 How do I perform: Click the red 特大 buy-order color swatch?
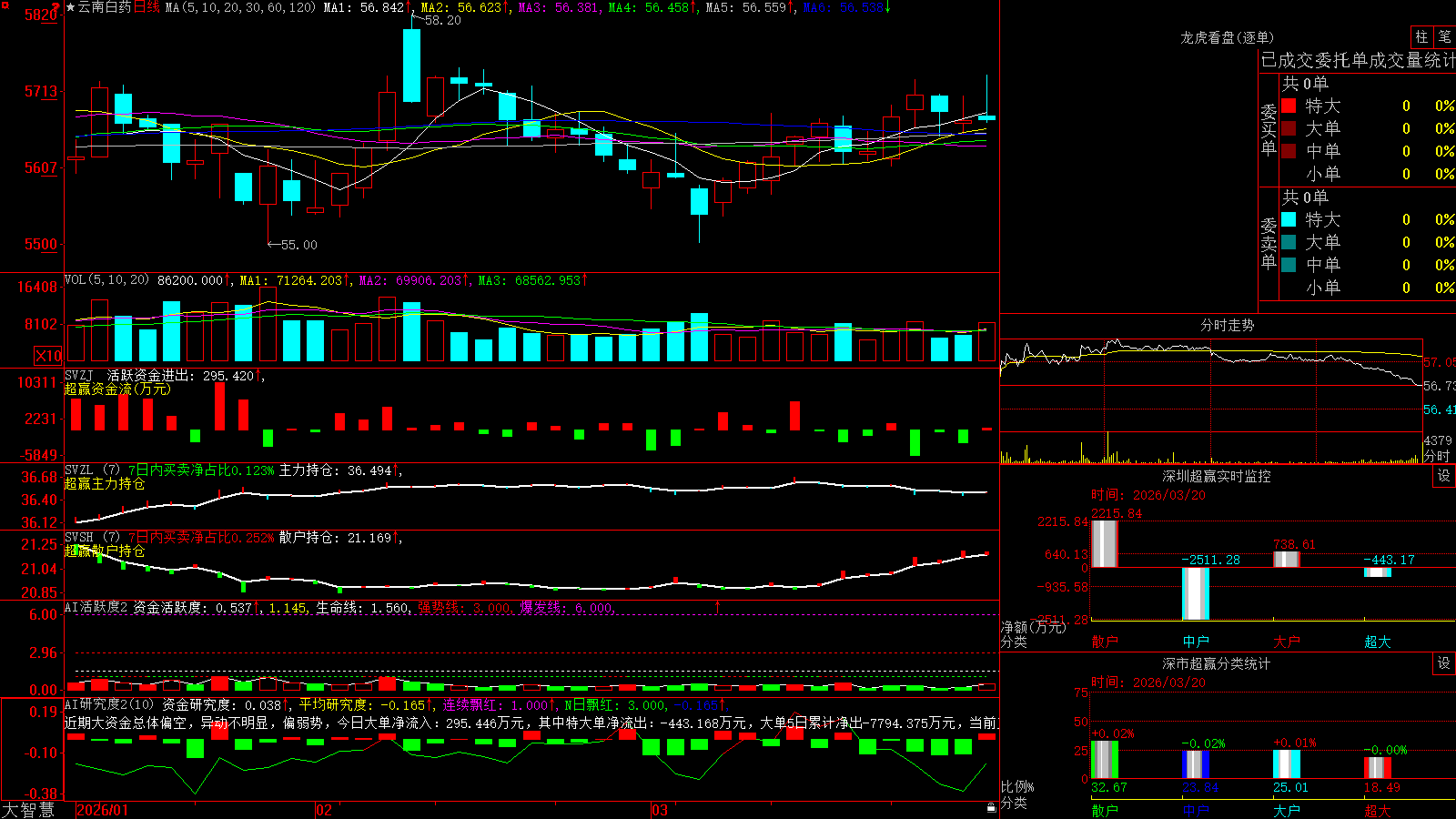coord(1289,106)
